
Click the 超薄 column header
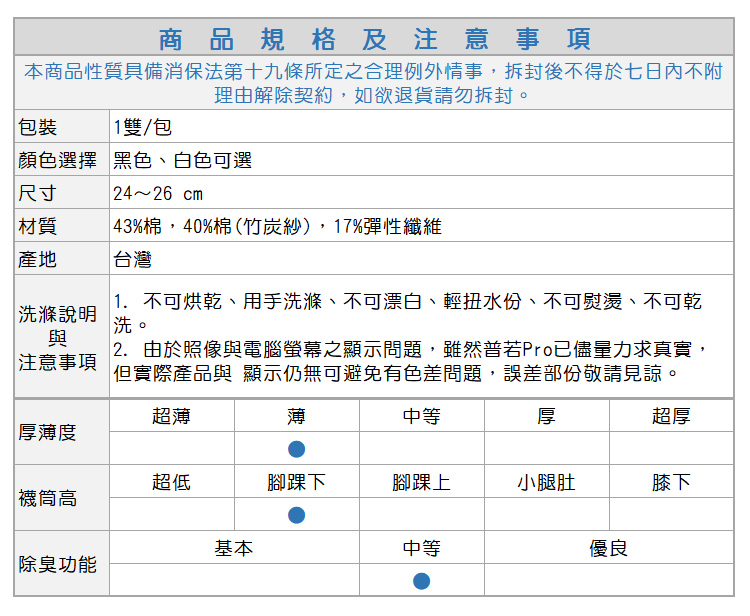coord(172,416)
